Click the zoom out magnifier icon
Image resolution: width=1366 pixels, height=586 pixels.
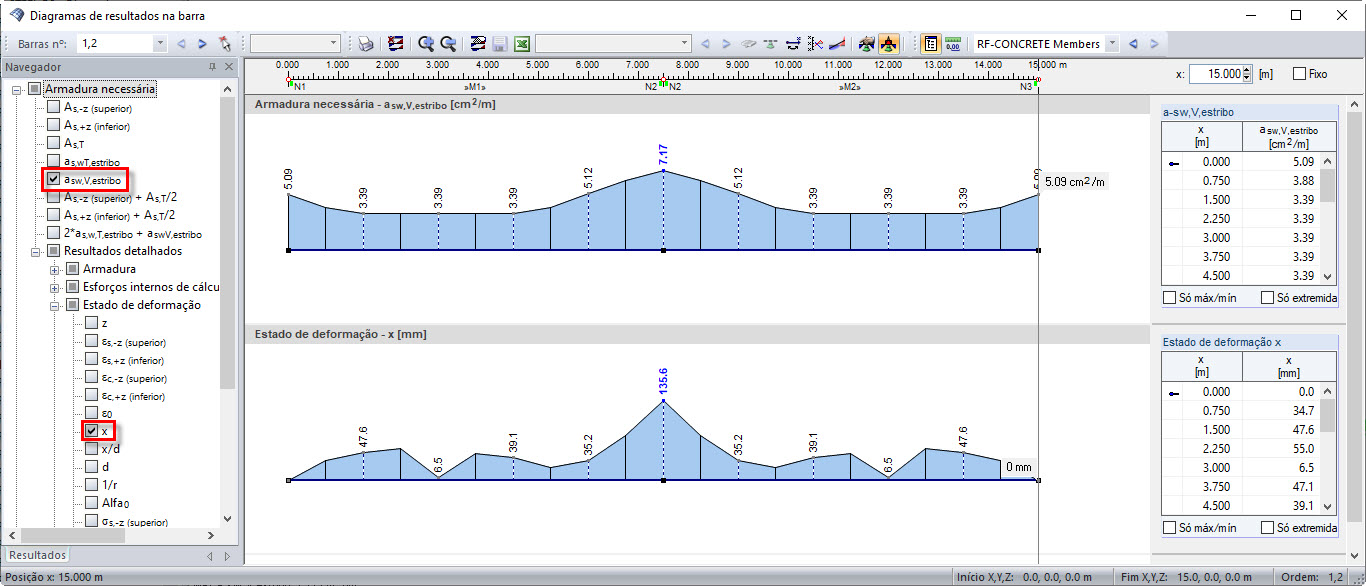[x=448, y=44]
